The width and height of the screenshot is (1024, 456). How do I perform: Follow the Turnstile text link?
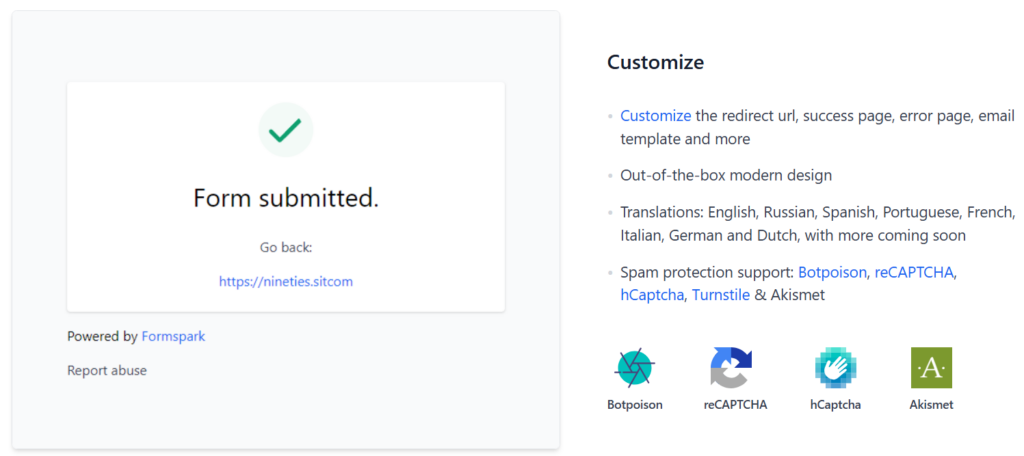[x=721, y=295]
